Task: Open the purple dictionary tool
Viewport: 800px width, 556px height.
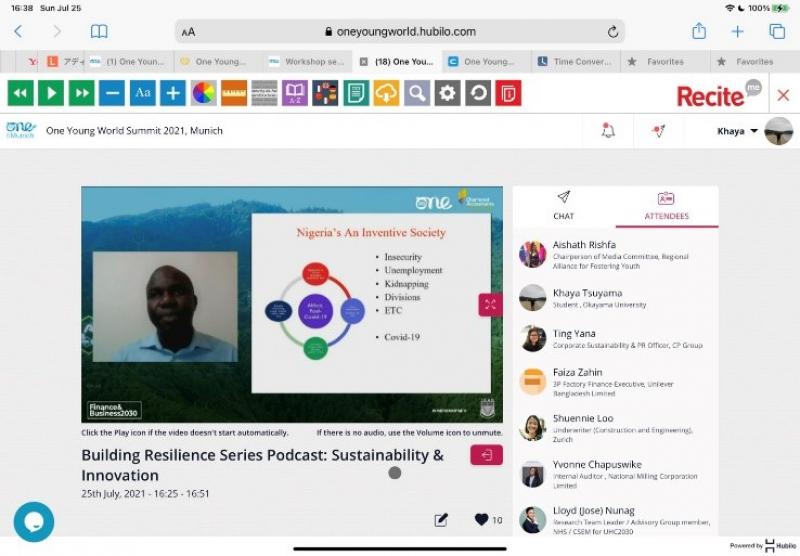Action: (295, 93)
